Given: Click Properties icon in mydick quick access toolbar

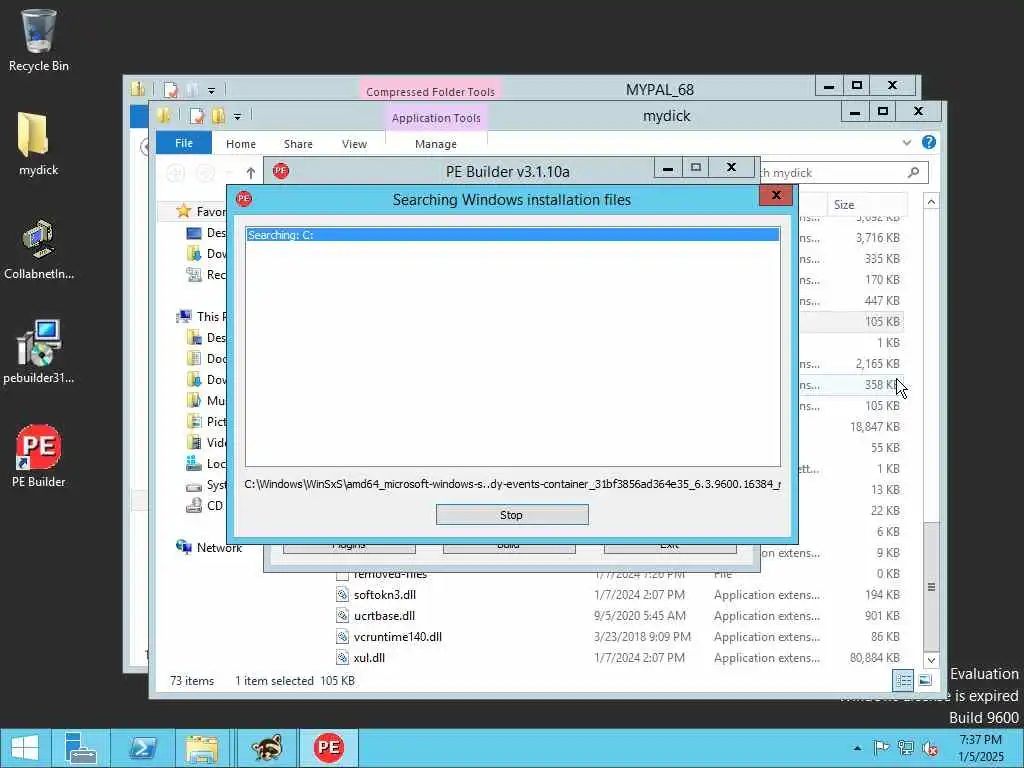Looking at the screenshot, I should click(196, 116).
